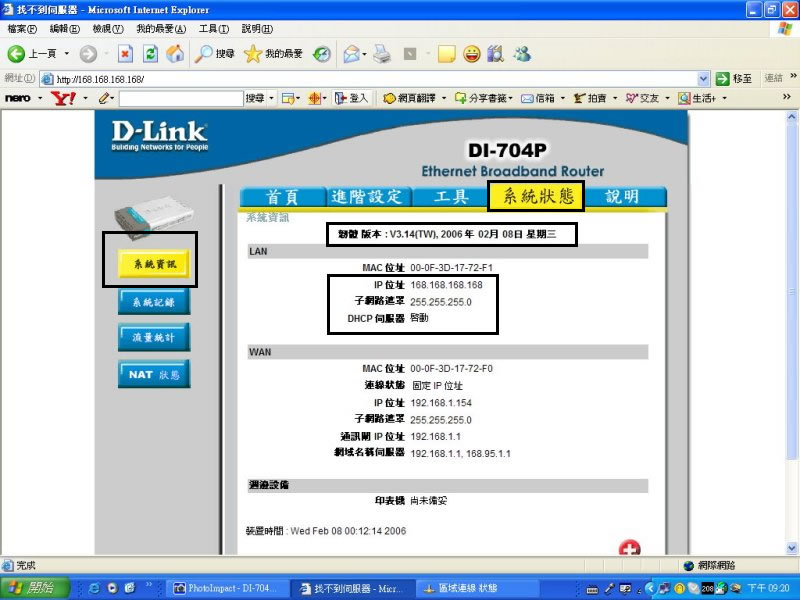Open the 流量統計 sidebar button
Viewport: 800px width, 600px height.
tap(154, 337)
